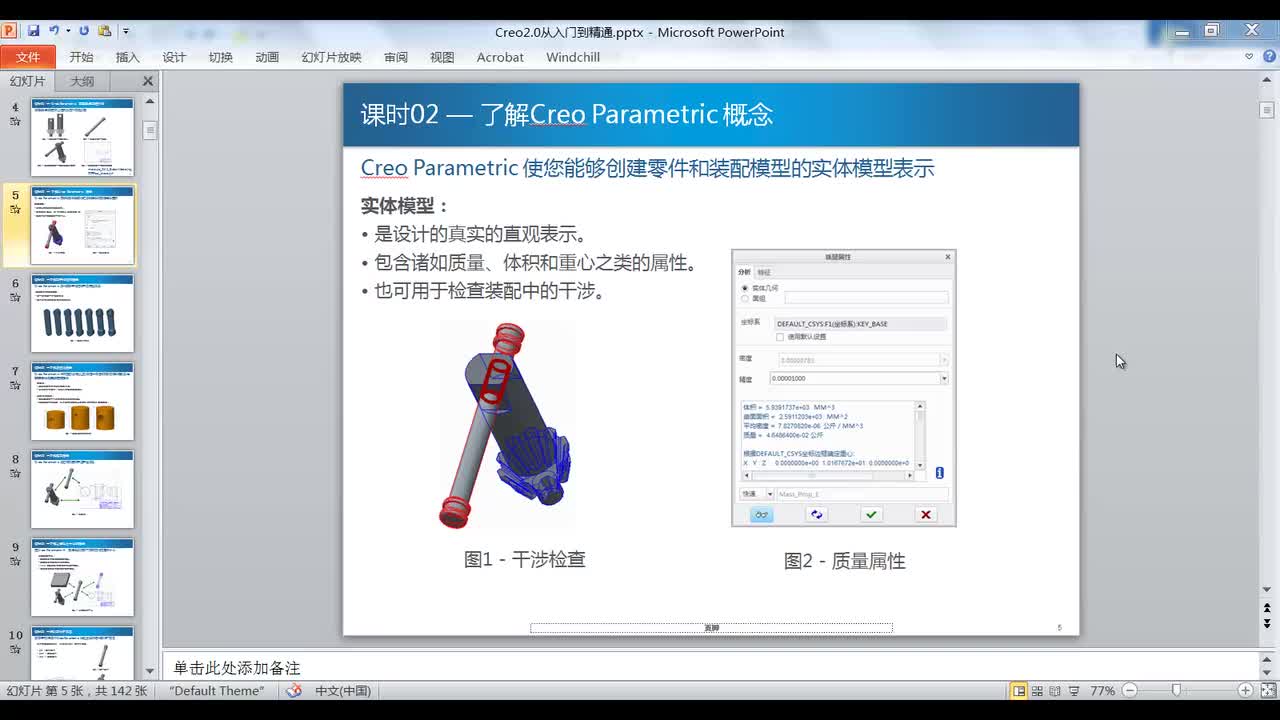
Task: Click the 中文(中国) language indicator
Action: tap(343, 691)
